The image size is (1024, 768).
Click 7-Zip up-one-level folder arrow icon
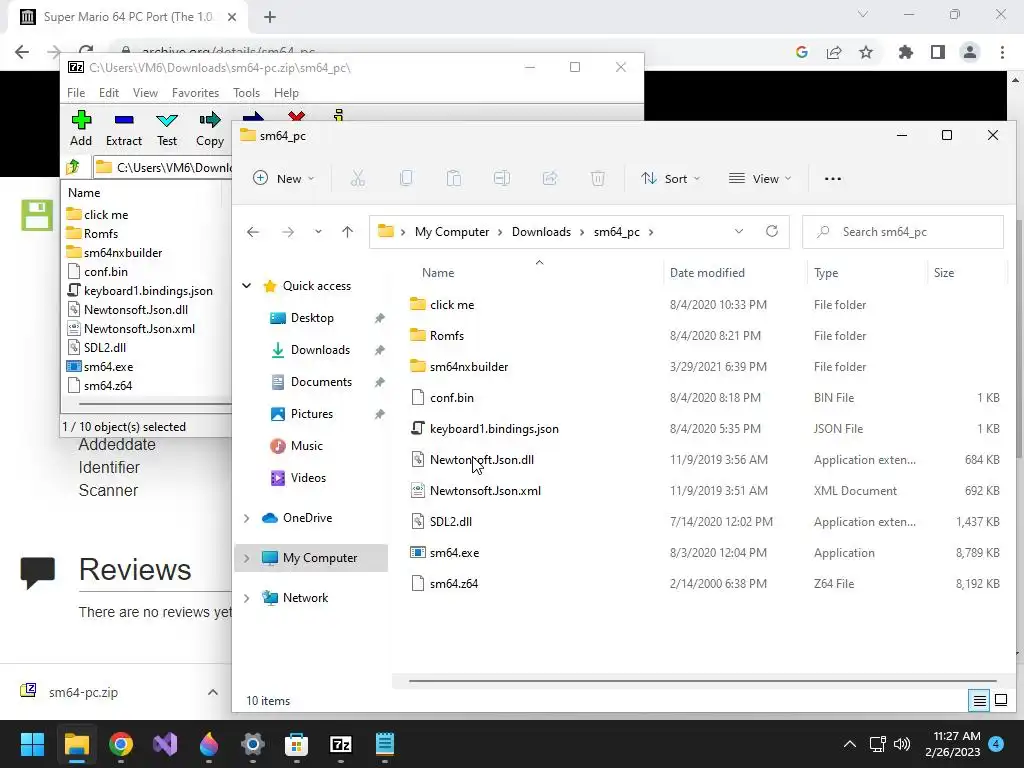coord(73,167)
